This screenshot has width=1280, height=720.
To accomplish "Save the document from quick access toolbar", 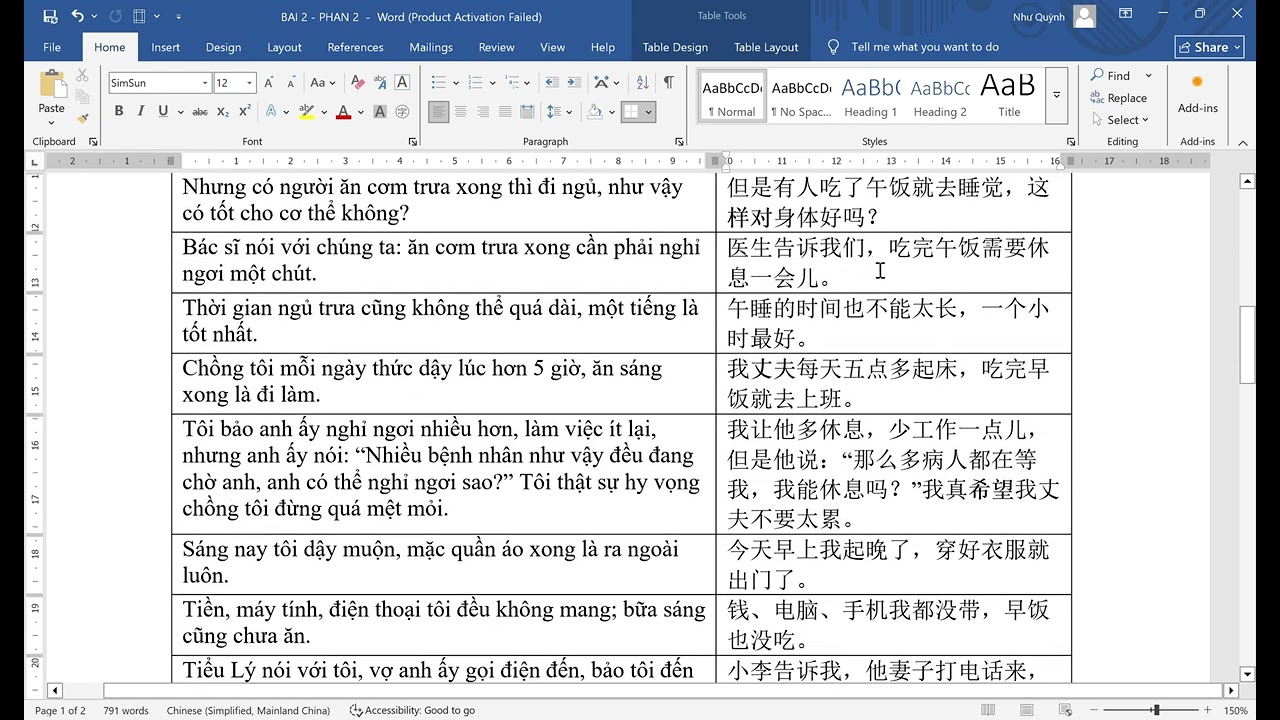I will tap(50, 16).
